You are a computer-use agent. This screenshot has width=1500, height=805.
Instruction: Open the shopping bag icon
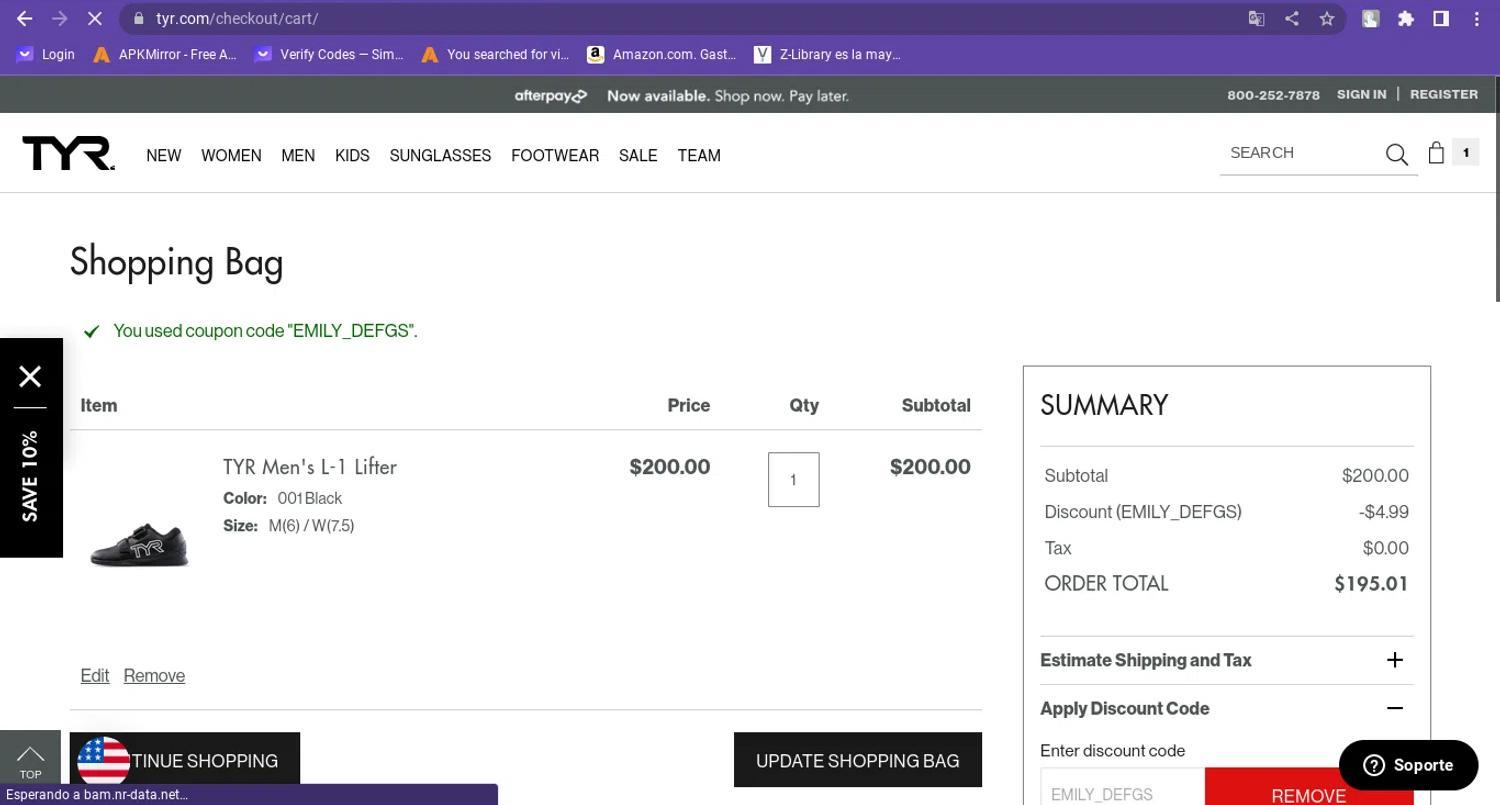click(x=1436, y=152)
